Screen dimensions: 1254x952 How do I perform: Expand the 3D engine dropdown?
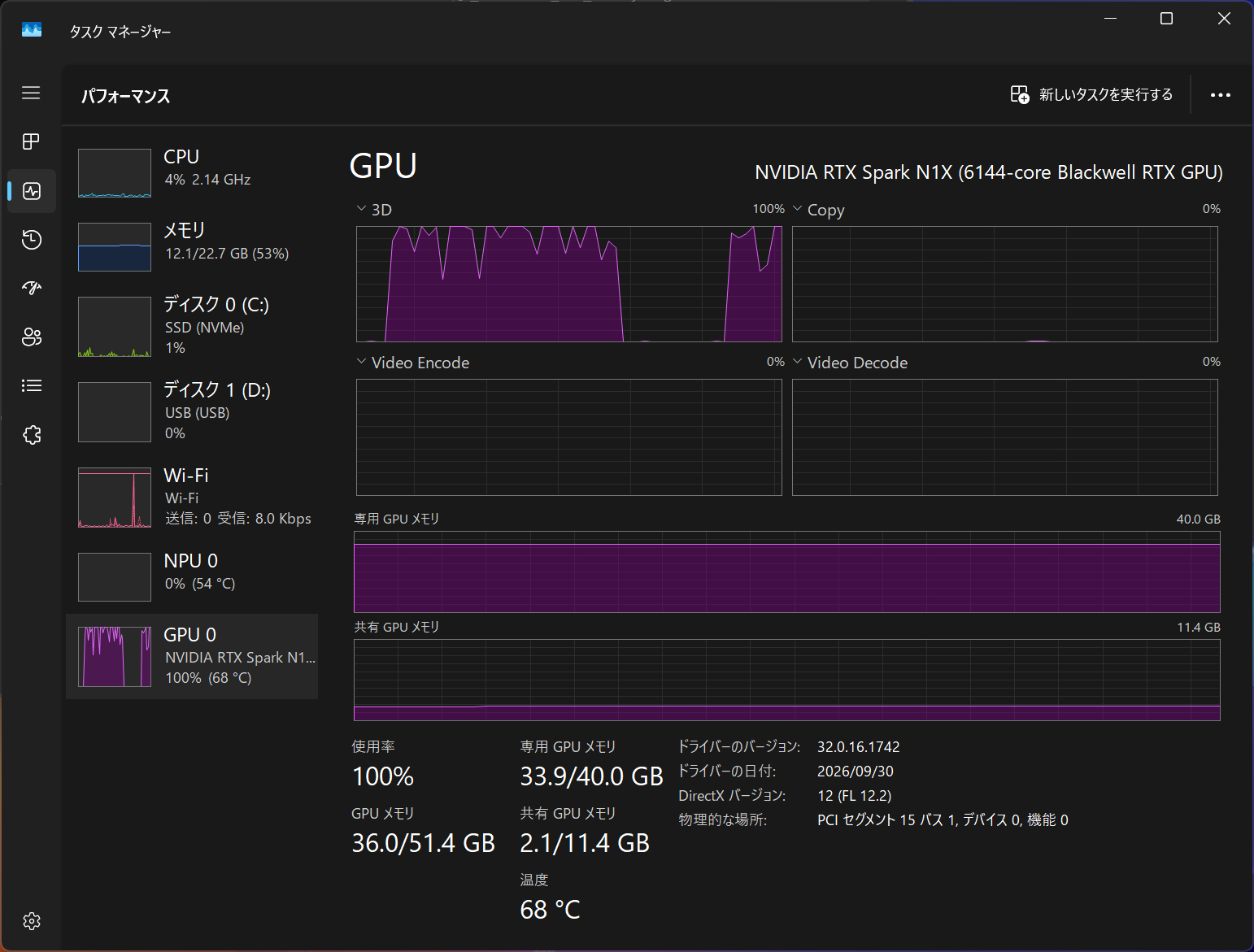(x=362, y=209)
